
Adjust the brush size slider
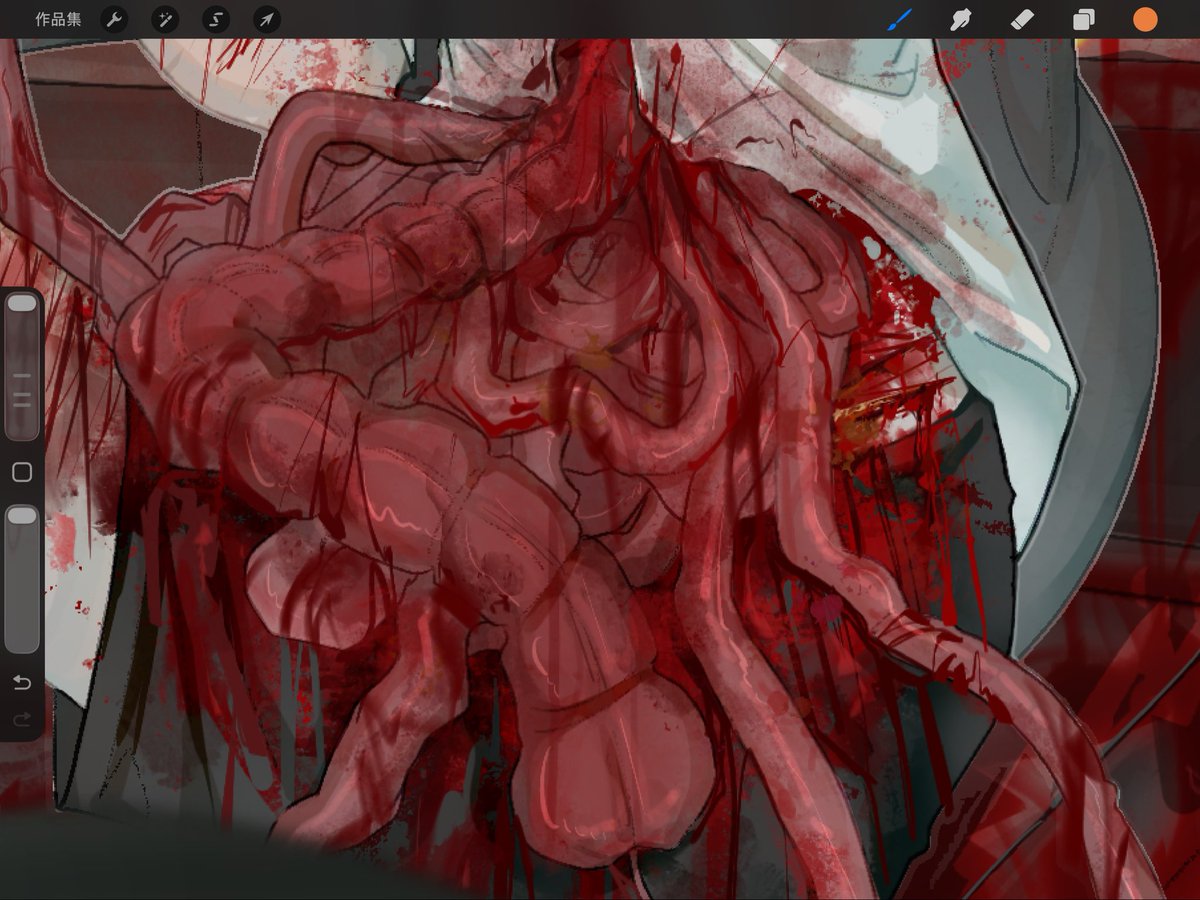[22, 367]
